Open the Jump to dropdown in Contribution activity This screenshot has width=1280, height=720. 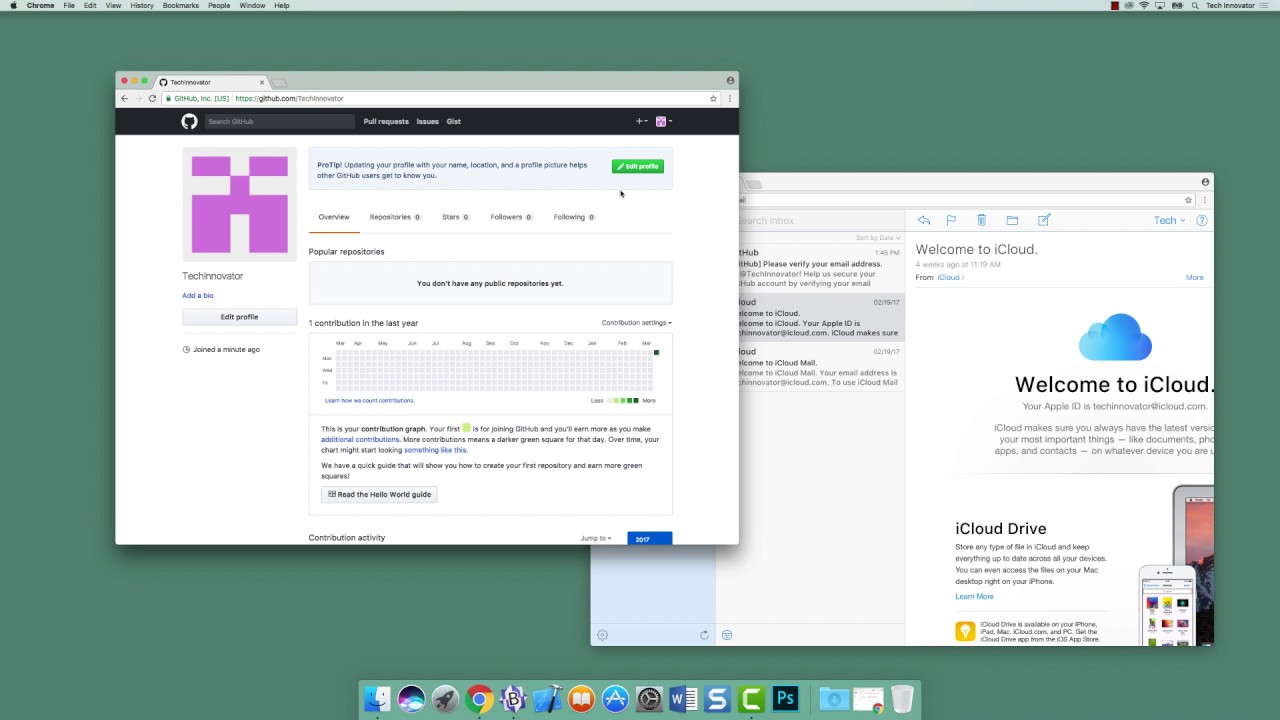tap(595, 538)
